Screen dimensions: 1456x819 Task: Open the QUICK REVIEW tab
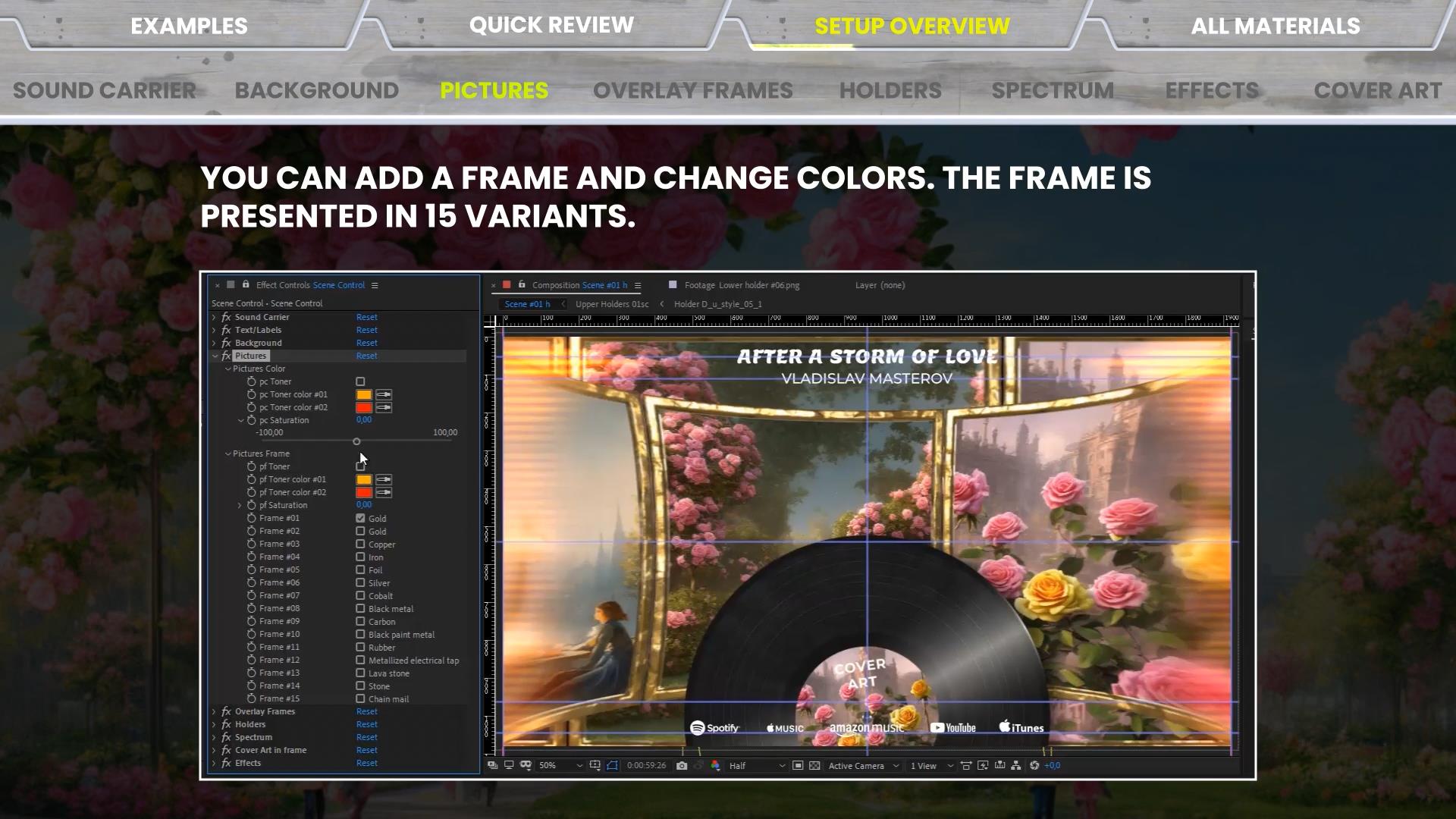pyautogui.click(x=551, y=25)
